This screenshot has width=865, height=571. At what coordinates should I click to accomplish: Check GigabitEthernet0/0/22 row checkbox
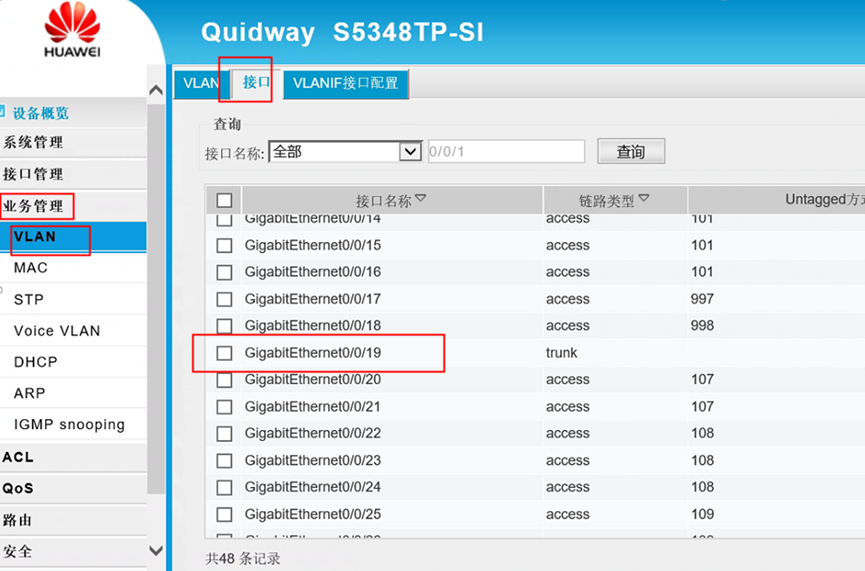224,434
